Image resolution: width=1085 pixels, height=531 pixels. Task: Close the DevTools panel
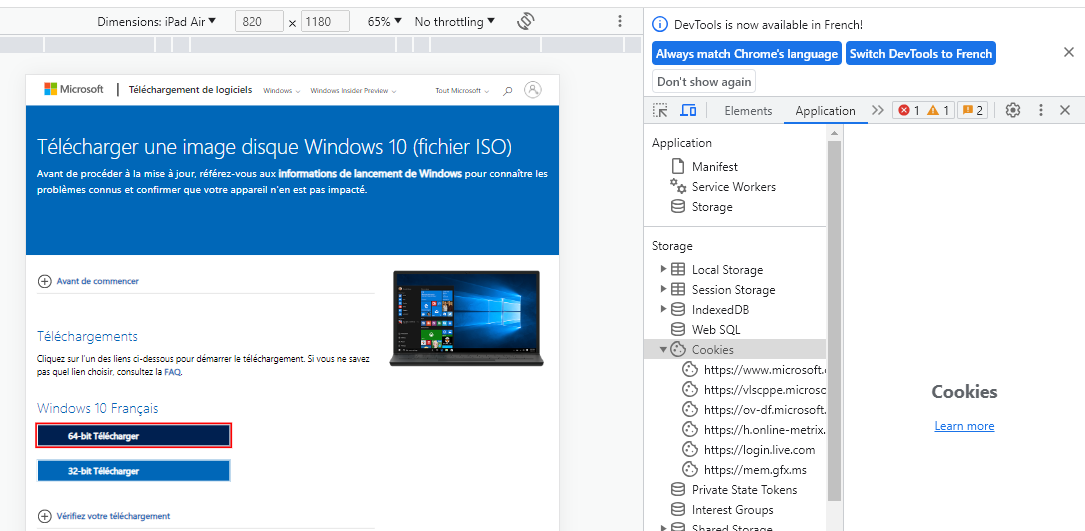(1065, 110)
